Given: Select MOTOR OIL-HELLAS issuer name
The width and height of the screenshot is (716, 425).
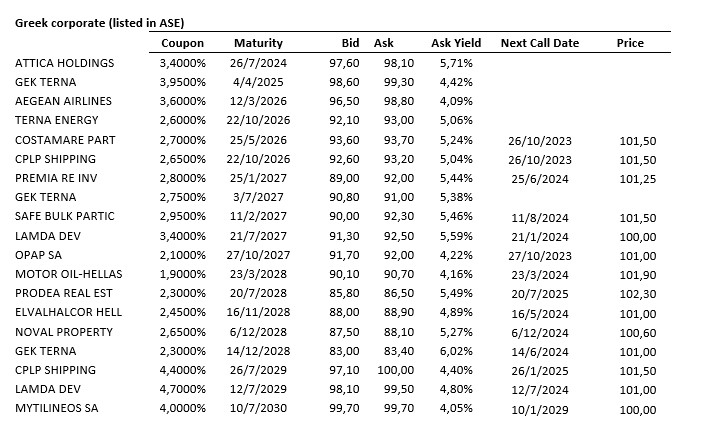Looking at the screenshot, I should tap(66, 274).
